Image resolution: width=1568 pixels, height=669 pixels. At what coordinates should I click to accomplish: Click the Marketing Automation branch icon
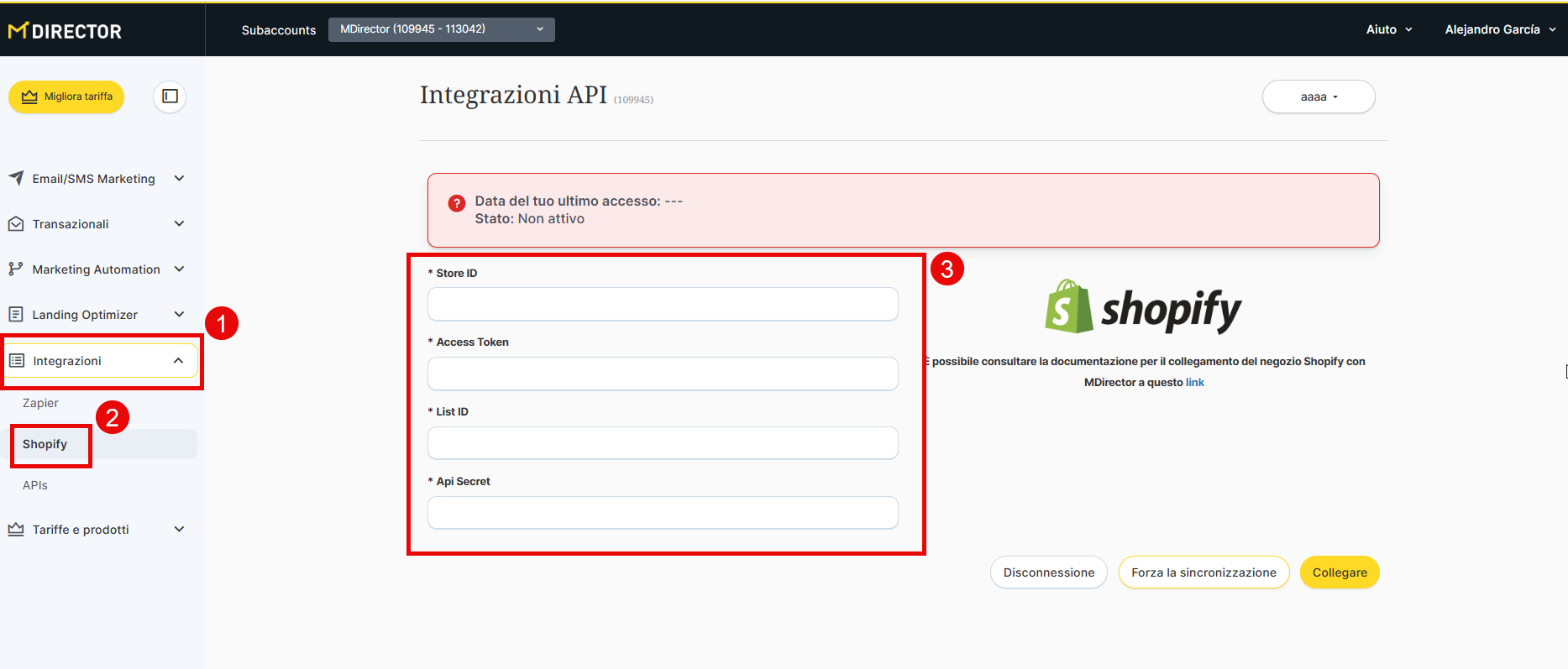pos(16,269)
